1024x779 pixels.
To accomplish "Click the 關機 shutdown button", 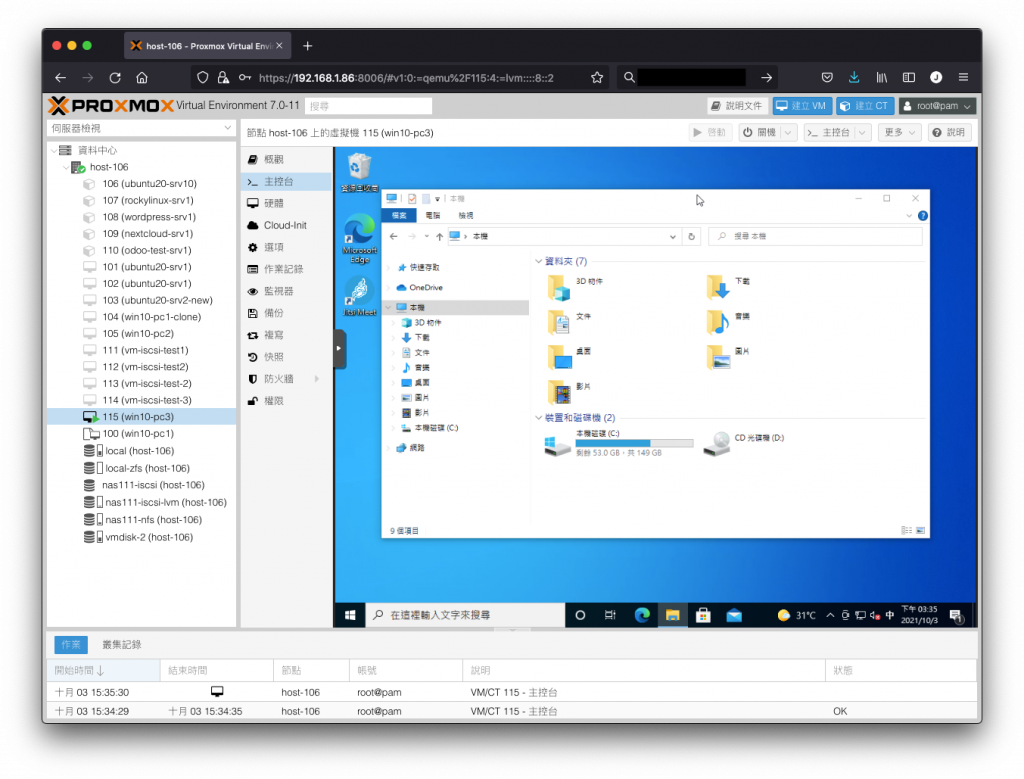I will (x=760, y=133).
